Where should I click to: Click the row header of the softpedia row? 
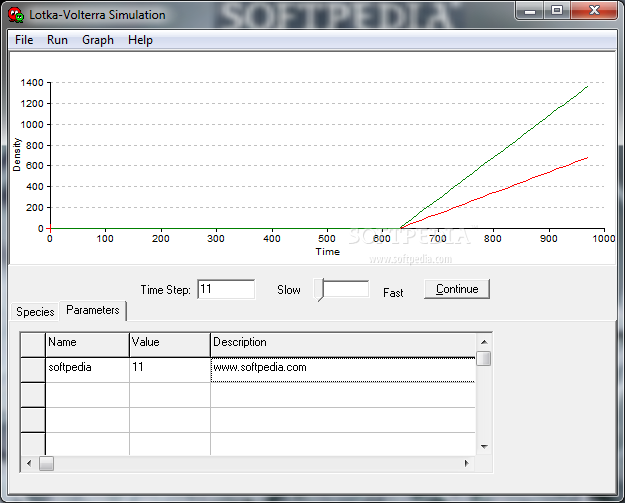coord(33,369)
